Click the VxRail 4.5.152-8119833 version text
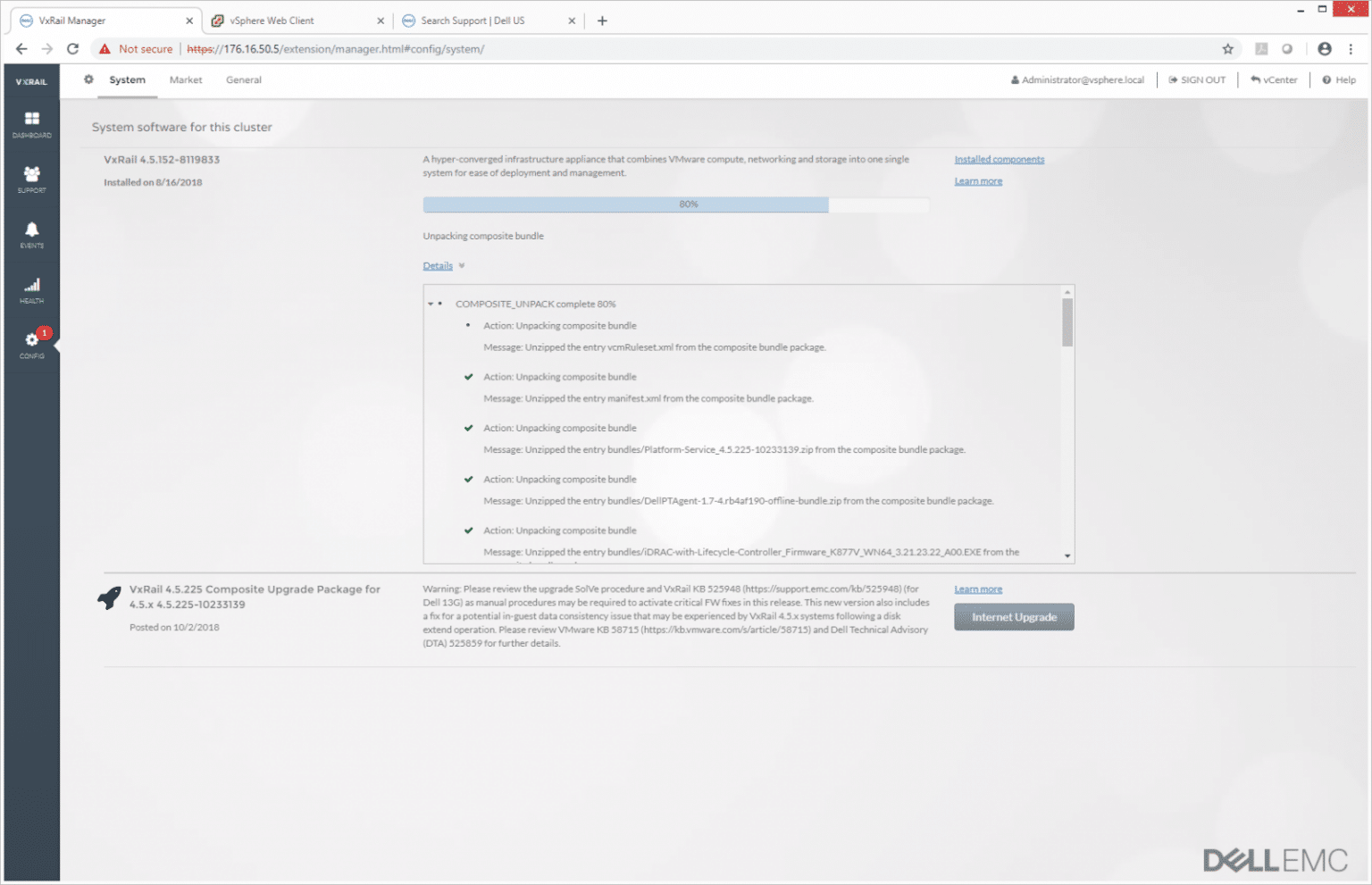 pyautogui.click(x=162, y=159)
